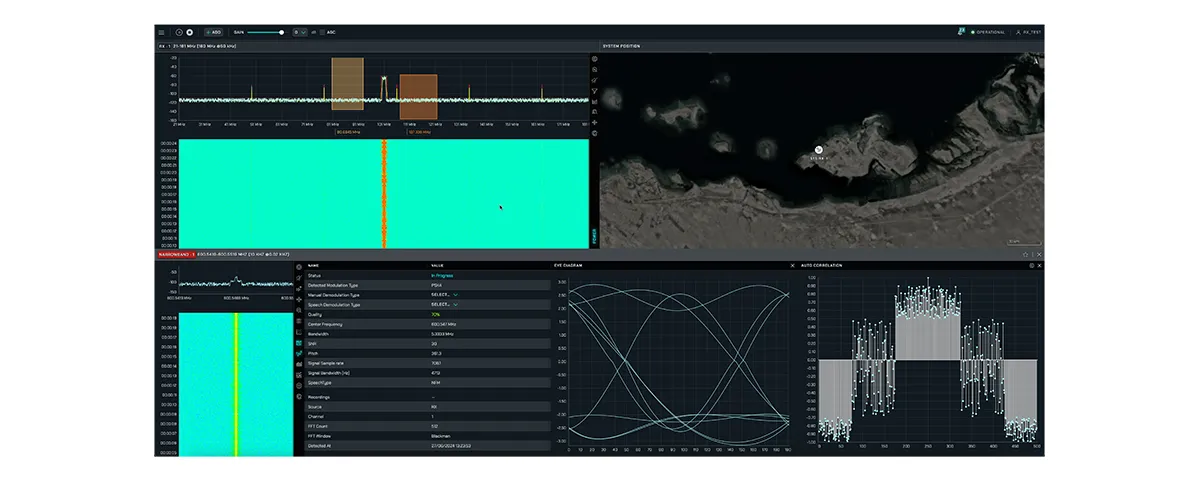Click the AUTO CORRELATION panel title

[x=822, y=265]
